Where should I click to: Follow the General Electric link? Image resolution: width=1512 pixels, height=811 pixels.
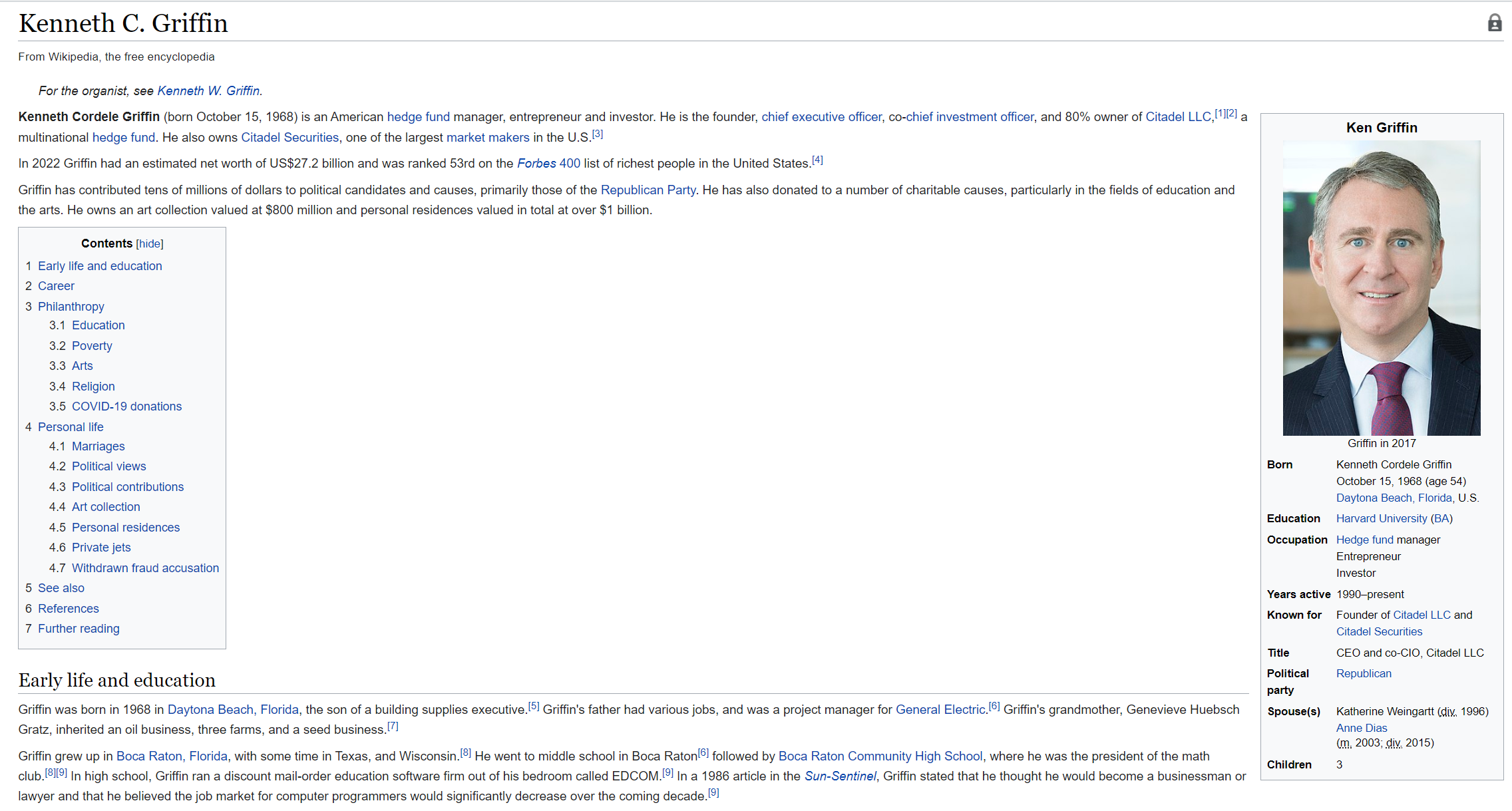tap(940, 710)
